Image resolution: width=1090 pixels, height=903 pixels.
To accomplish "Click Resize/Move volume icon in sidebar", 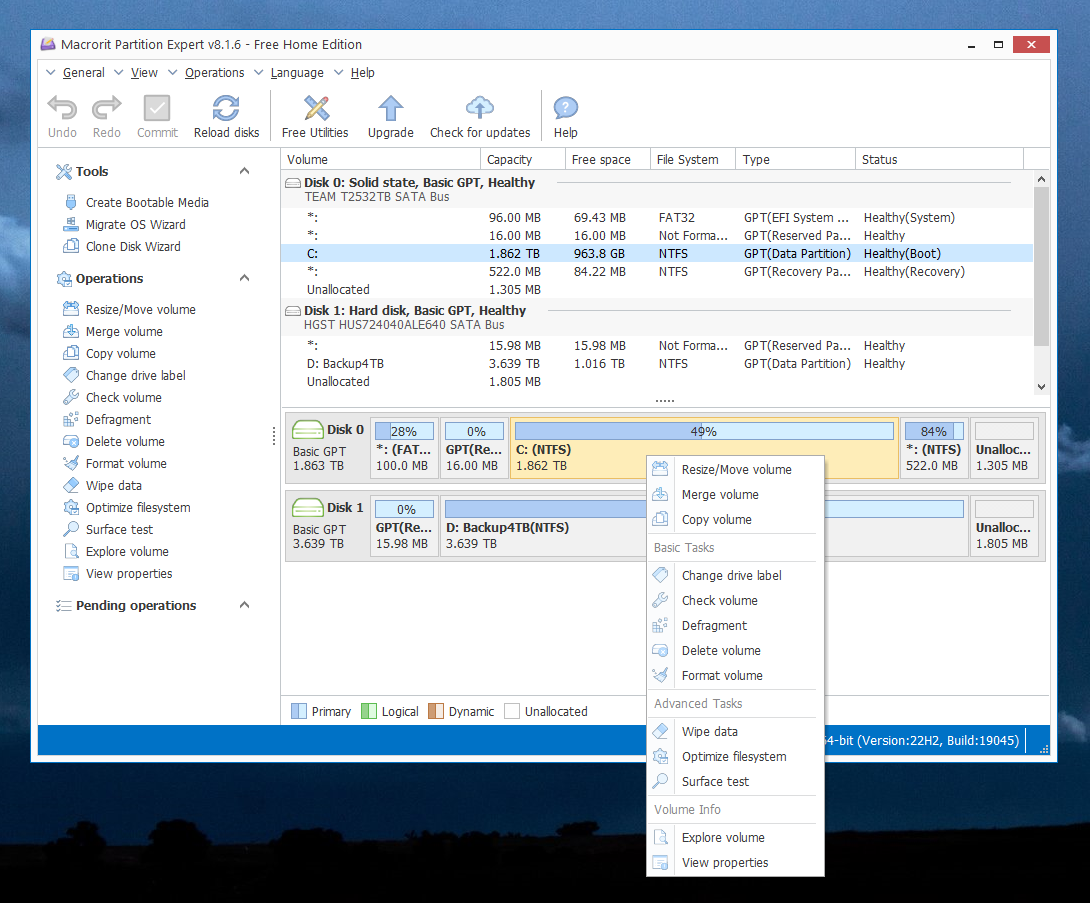I will pyautogui.click(x=70, y=309).
